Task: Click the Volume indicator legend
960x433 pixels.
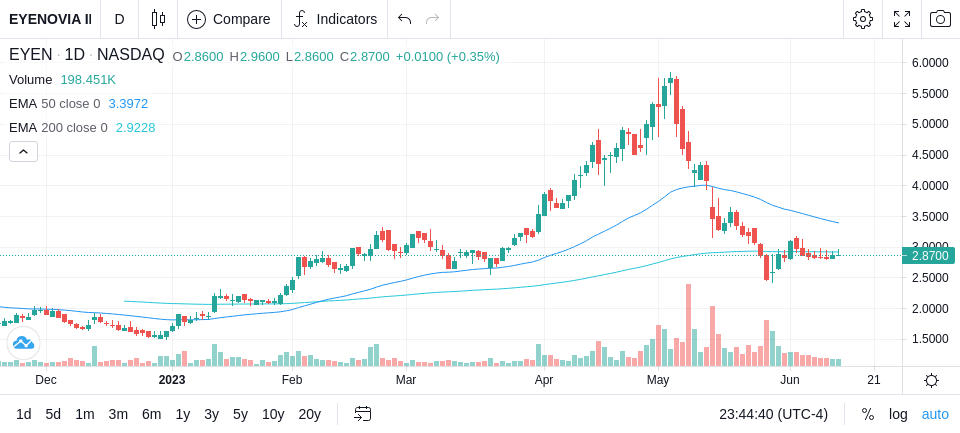Action: (31, 80)
